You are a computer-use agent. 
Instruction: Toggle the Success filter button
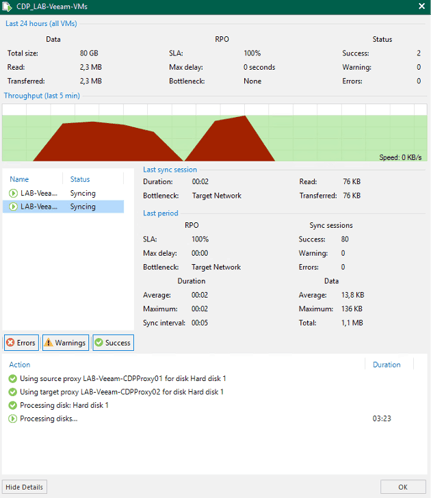pos(113,342)
